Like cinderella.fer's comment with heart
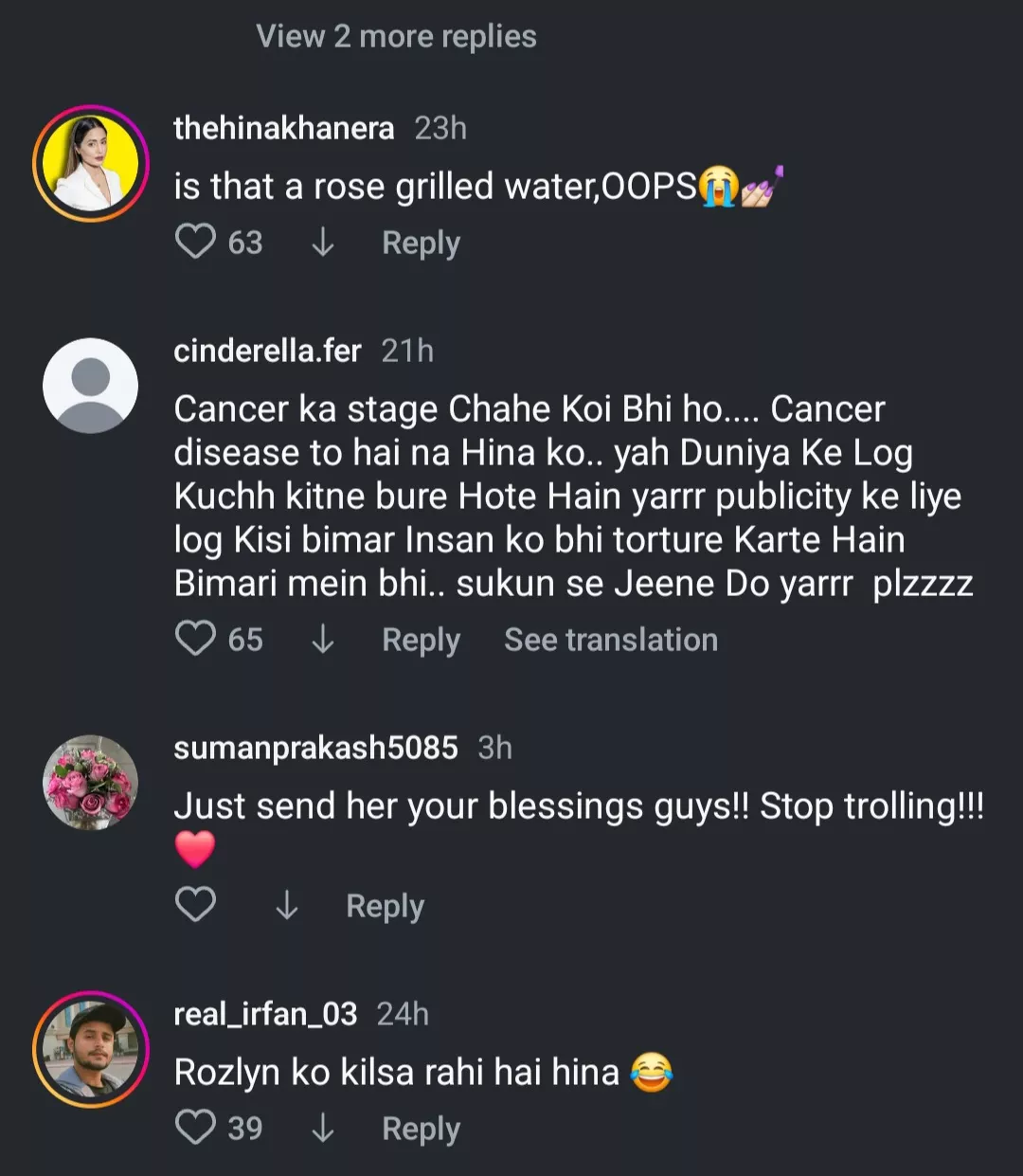Image resolution: width=1023 pixels, height=1176 pixels. tap(195, 639)
